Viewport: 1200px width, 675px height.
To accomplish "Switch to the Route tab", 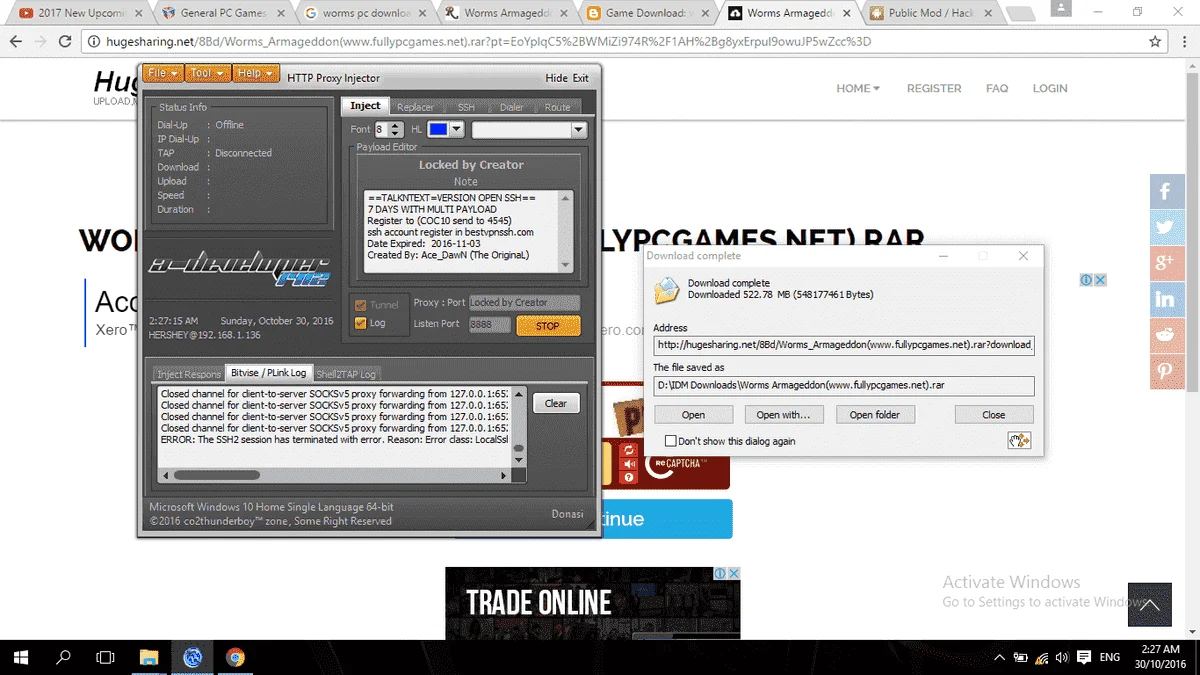I will click(x=558, y=107).
